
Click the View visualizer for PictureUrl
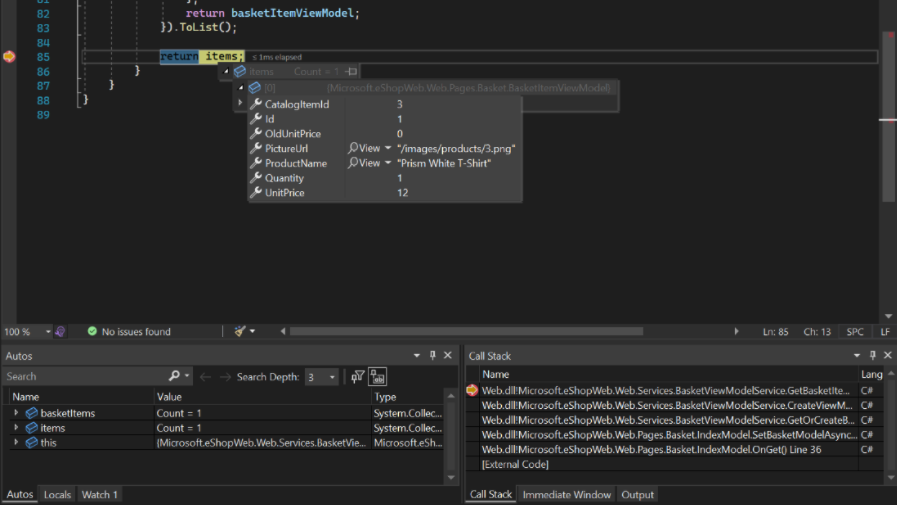click(x=364, y=149)
